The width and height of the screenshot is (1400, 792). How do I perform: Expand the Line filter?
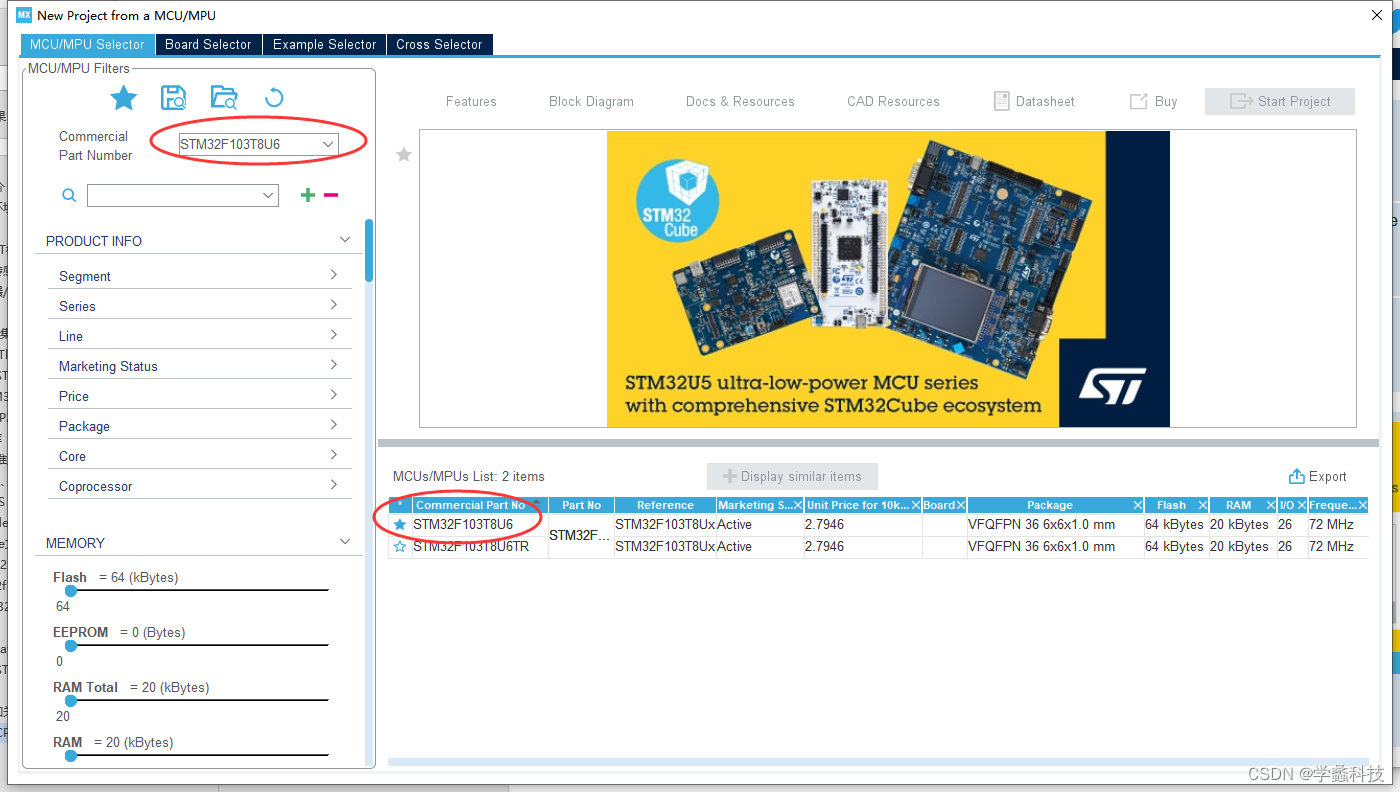coord(334,335)
